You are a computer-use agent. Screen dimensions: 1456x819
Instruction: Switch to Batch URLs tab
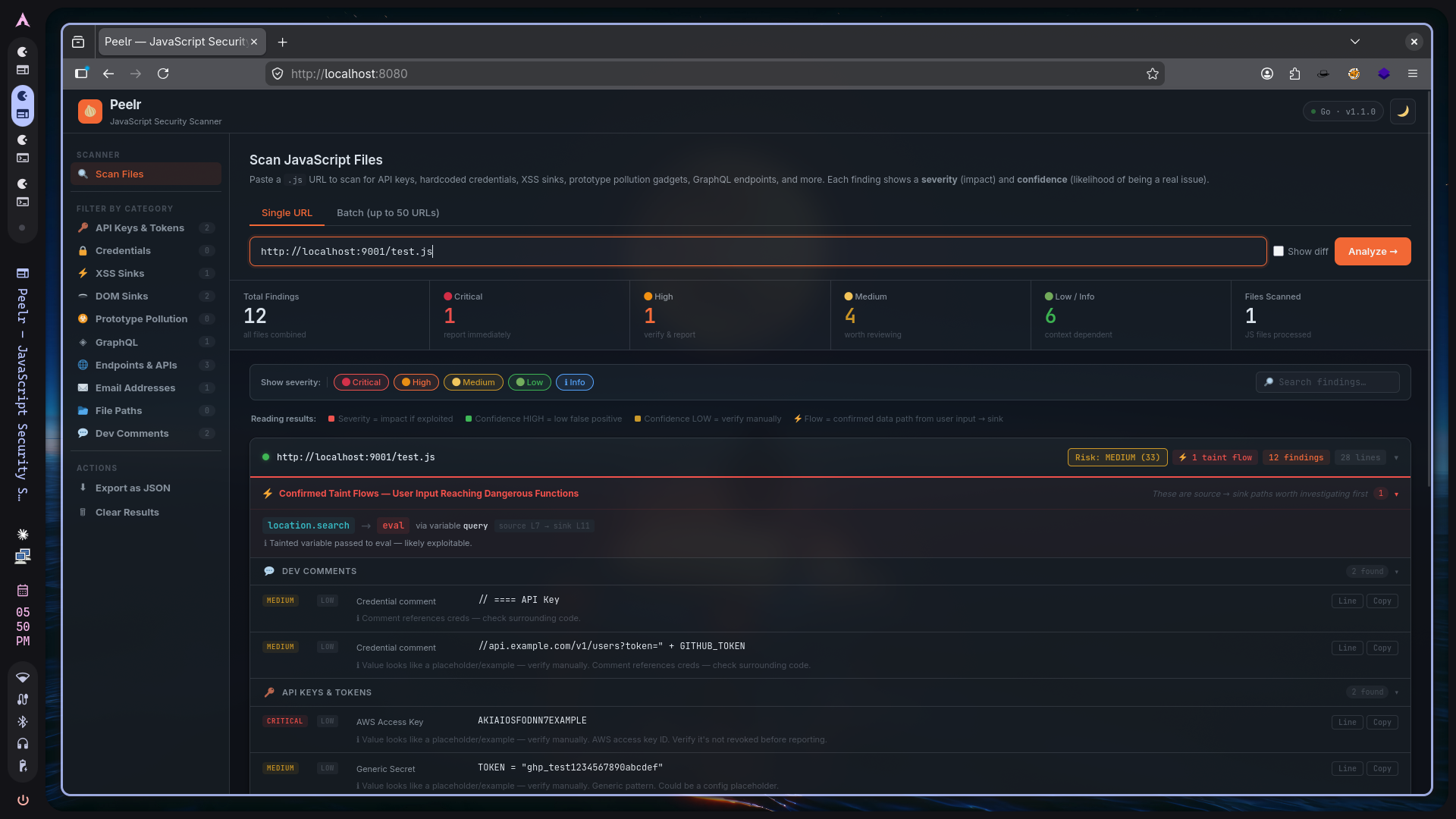point(388,212)
